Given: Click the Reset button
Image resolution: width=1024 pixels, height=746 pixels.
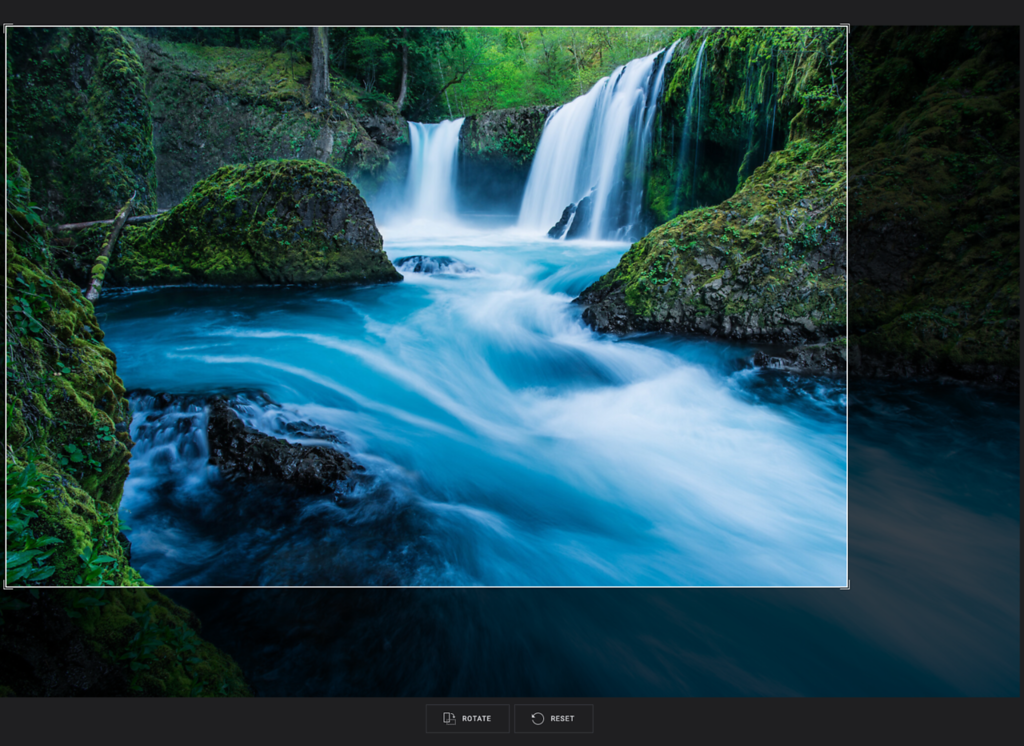Looking at the screenshot, I should point(554,719).
